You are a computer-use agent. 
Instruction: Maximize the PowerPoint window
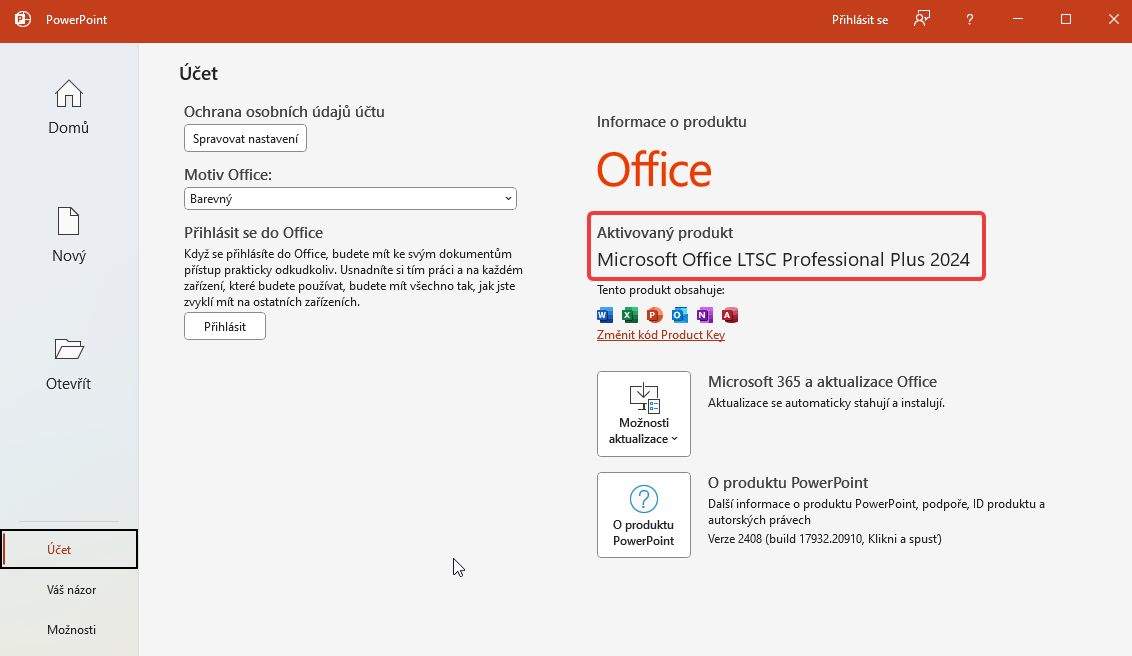point(1066,19)
